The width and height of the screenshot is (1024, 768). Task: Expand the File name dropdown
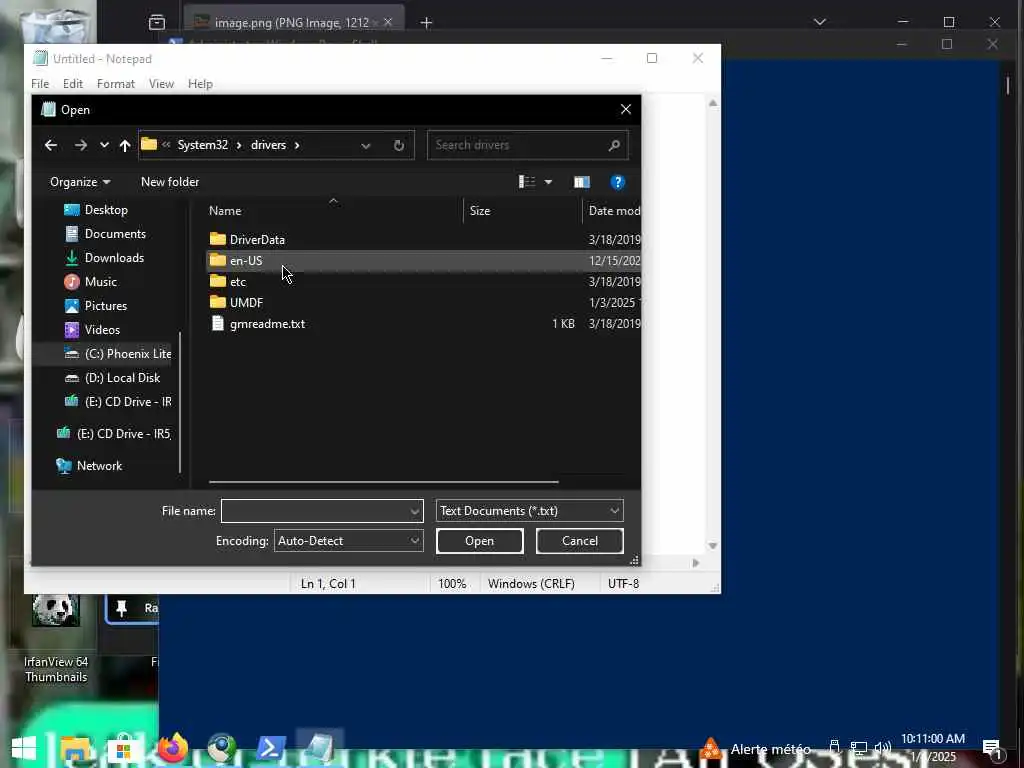415,511
